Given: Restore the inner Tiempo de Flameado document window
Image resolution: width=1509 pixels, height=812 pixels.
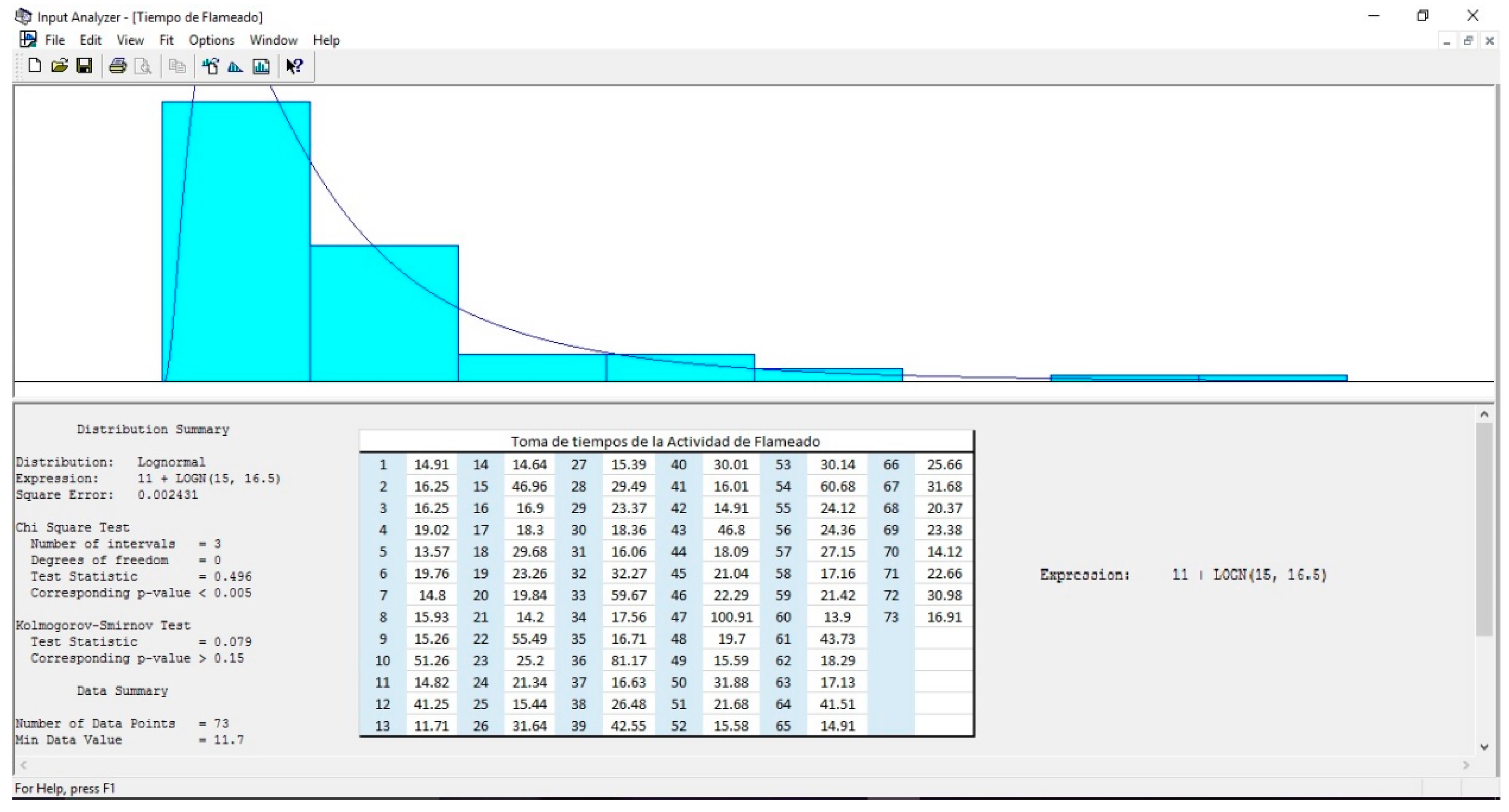Looking at the screenshot, I should [1468, 40].
